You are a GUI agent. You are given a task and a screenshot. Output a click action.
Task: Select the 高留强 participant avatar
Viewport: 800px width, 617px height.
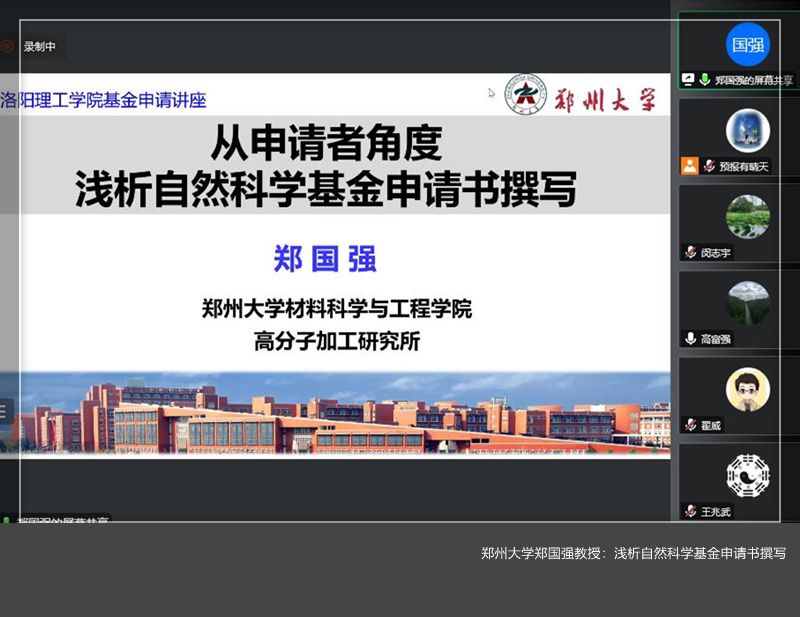pos(747,303)
